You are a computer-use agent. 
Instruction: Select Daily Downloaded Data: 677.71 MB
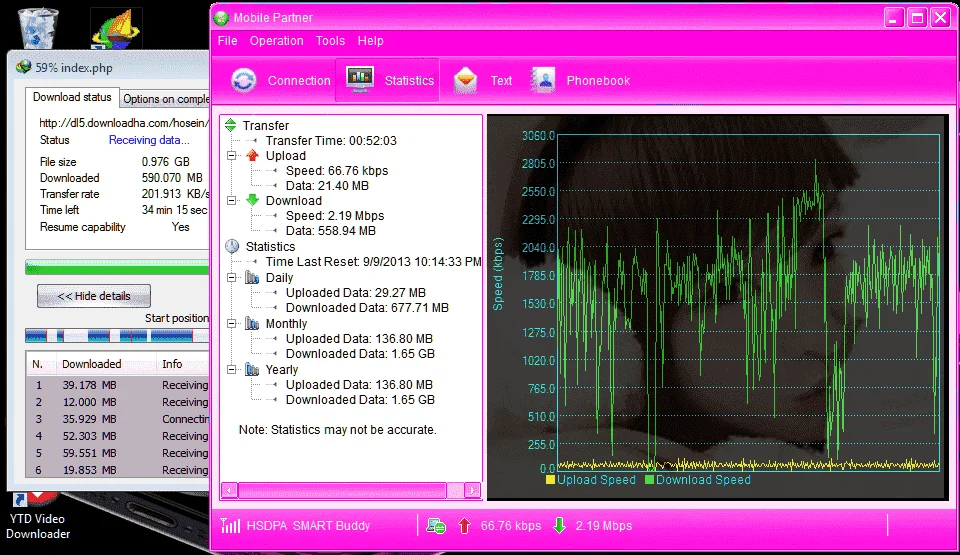pos(367,308)
